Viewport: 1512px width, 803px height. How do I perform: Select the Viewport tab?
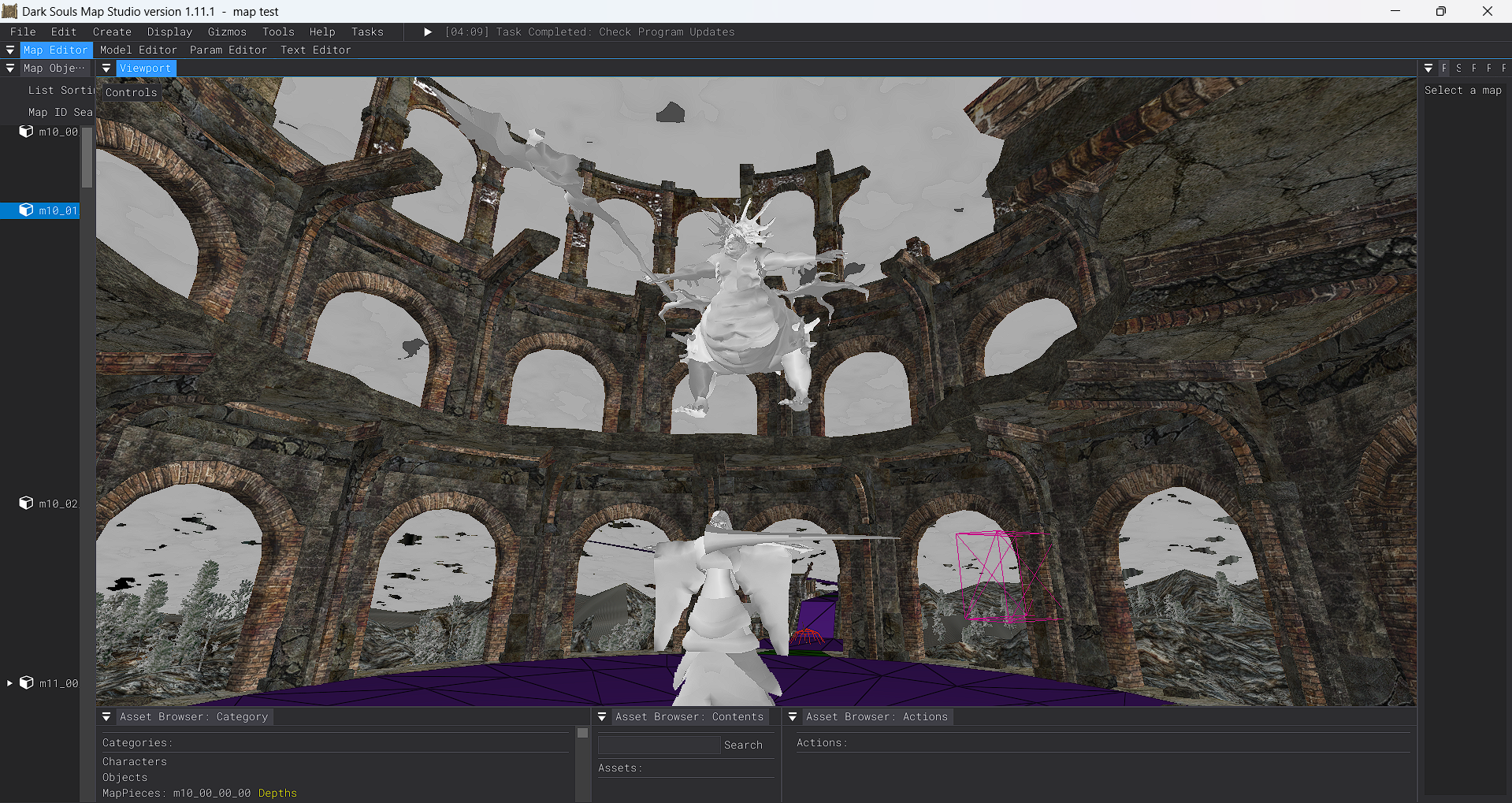click(146, 69)
